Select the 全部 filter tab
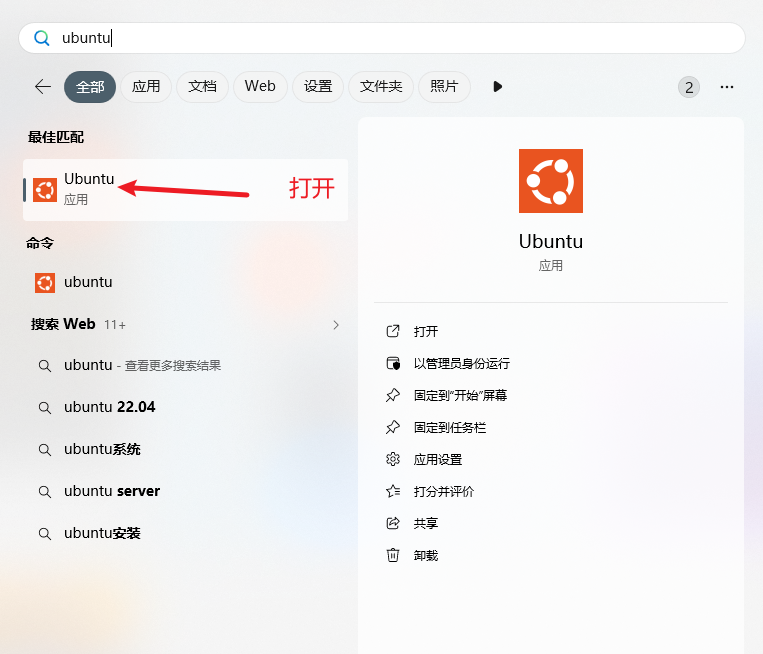The width and height of the screenshot is (763, 654). pyautogui.click(x=90, y=87)
